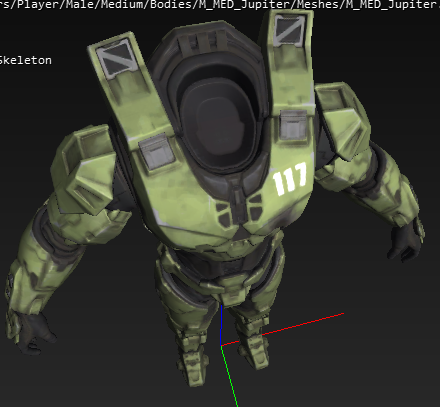Select the M_MED_Jupiter mesh path text
440x407 pixels.
[220, 5]
